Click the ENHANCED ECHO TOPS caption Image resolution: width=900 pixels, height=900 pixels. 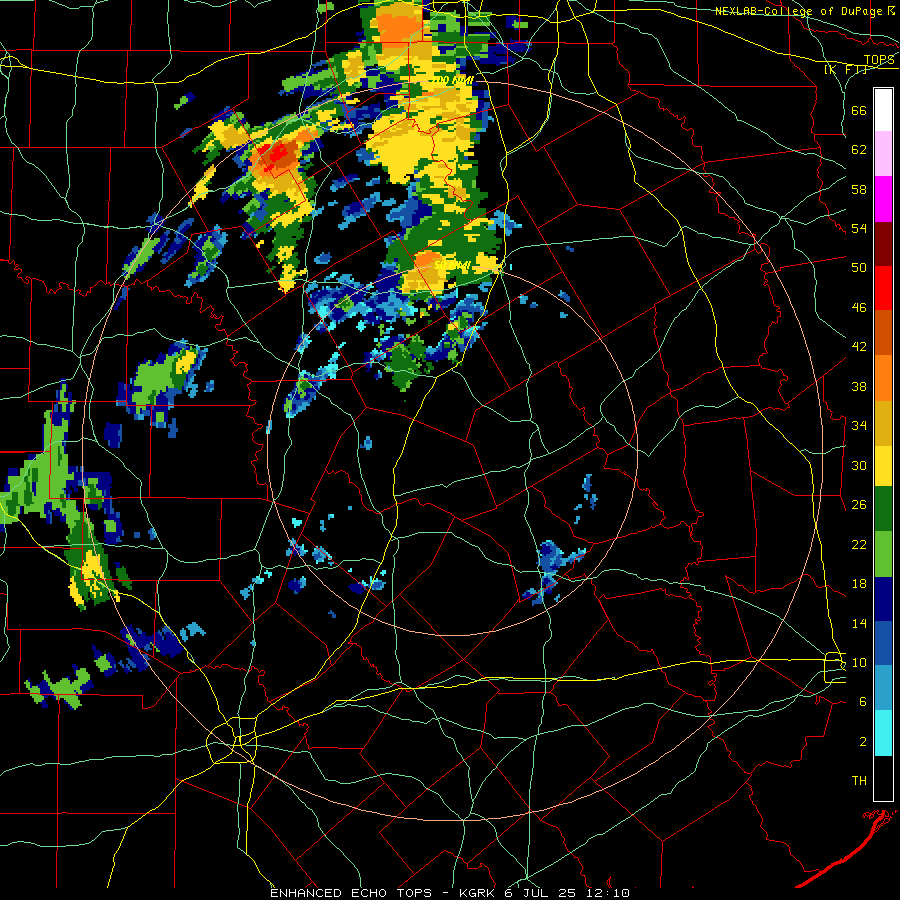pyautogui.click(x=351, y=893)
